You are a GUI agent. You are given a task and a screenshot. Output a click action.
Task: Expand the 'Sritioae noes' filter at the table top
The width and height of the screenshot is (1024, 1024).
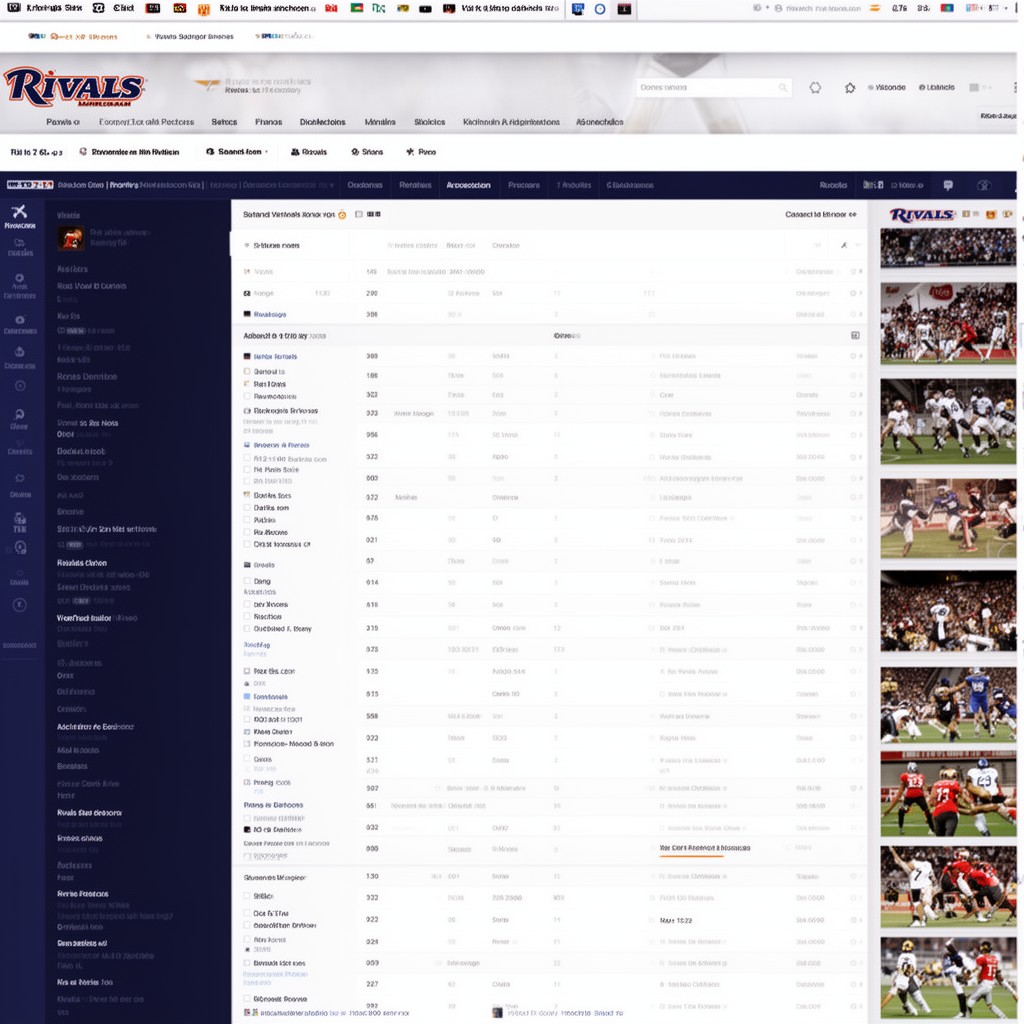tap(272, 246)
